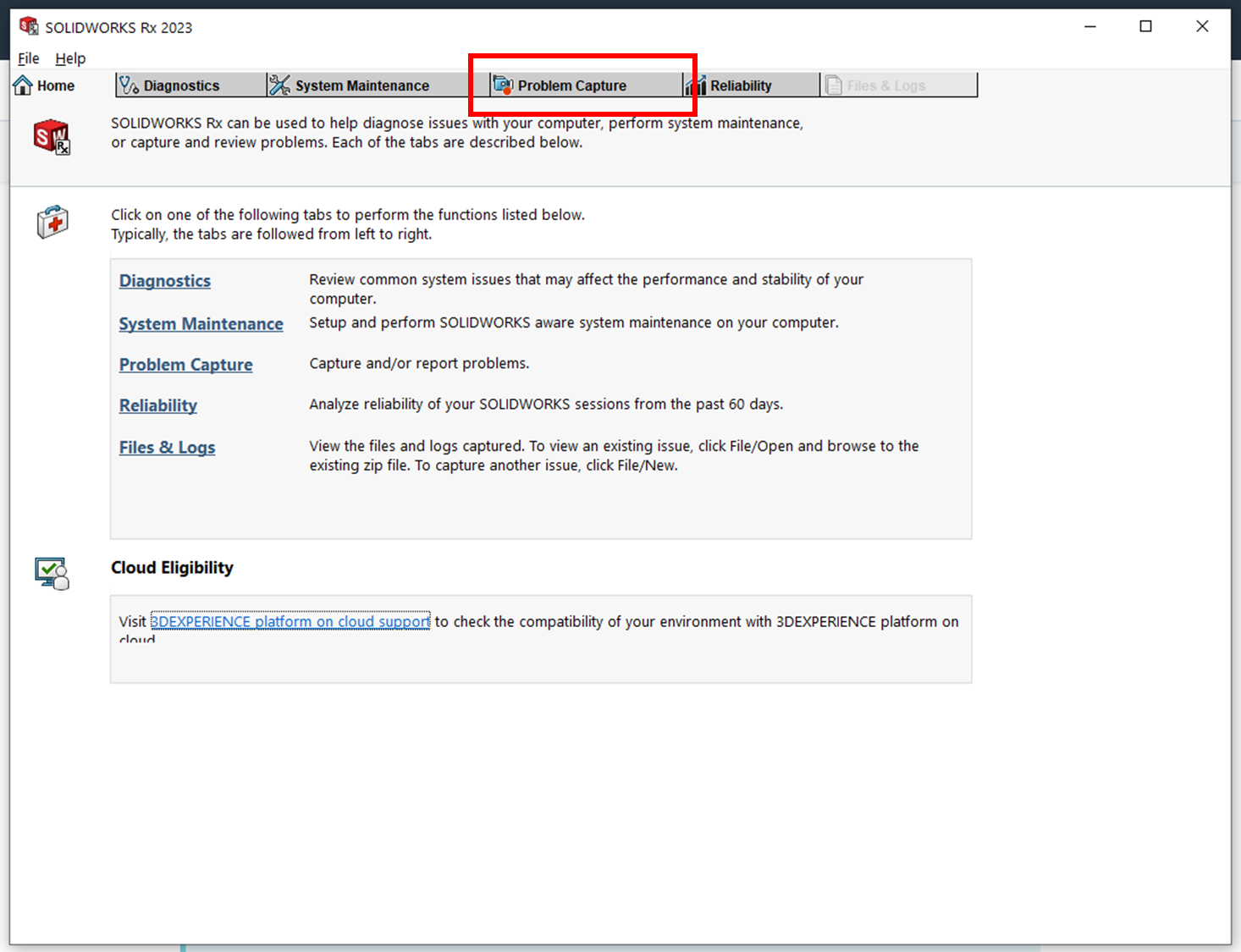Open the System Maintenance hyperlink
This screenshot has width=1241, height=952.
pos(201,324)
